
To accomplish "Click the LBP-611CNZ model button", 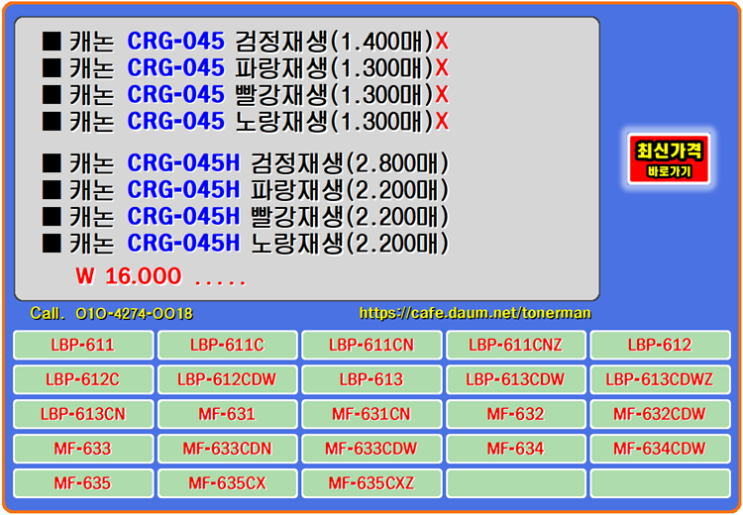I will [x=516, y=345].
